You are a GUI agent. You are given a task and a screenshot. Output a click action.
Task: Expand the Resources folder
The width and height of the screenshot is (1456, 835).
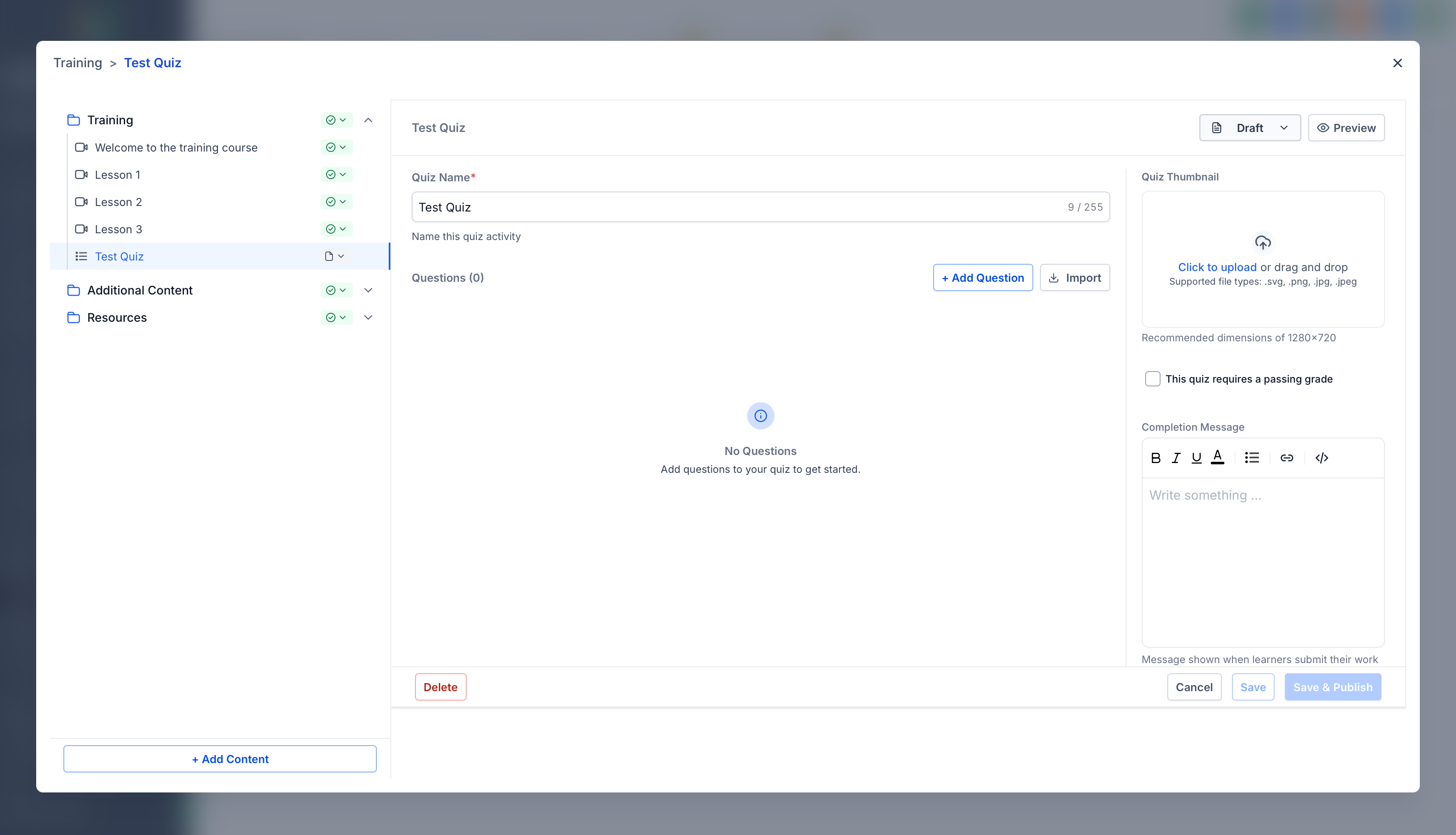(x=368, y=317)
